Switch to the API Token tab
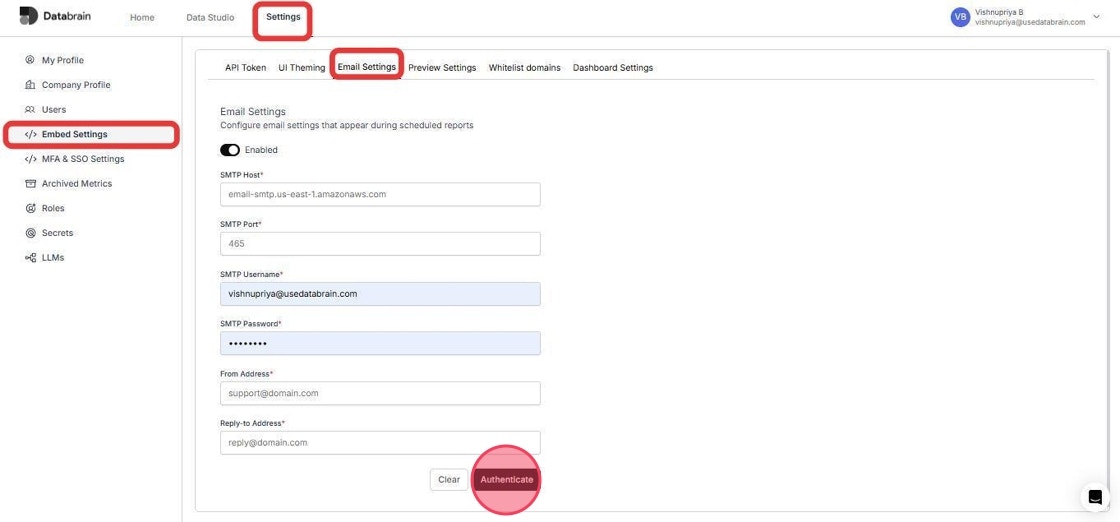 pos(246,68)
